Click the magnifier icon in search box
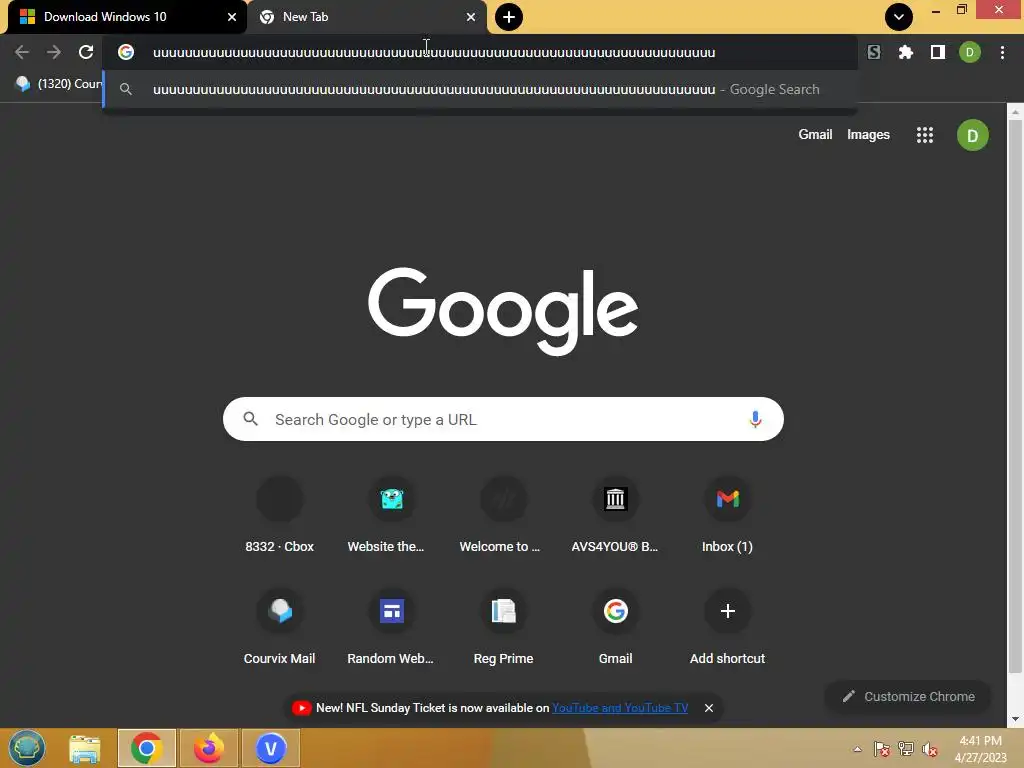This screenshot has height=768, width=1024. click(x=251, y=419)
